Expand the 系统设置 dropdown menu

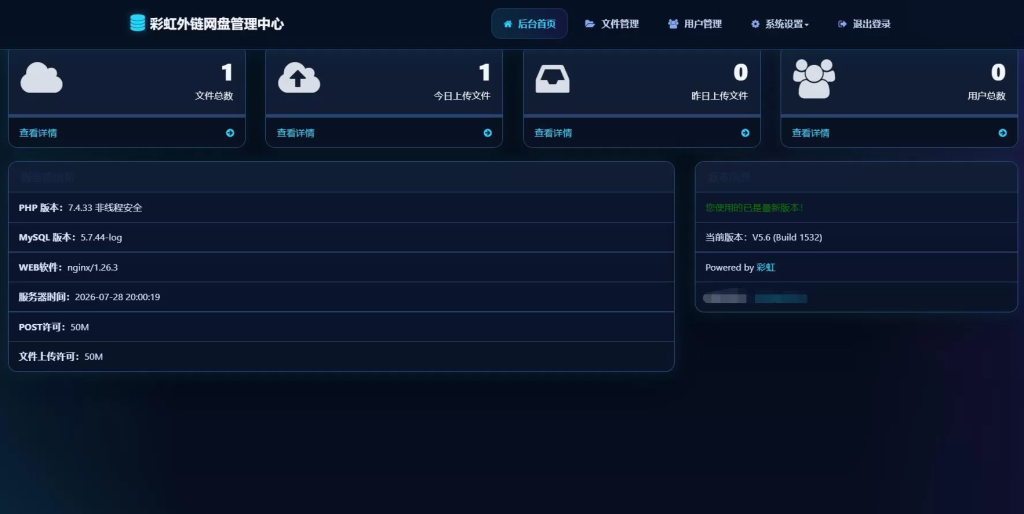tap(780, 24)
